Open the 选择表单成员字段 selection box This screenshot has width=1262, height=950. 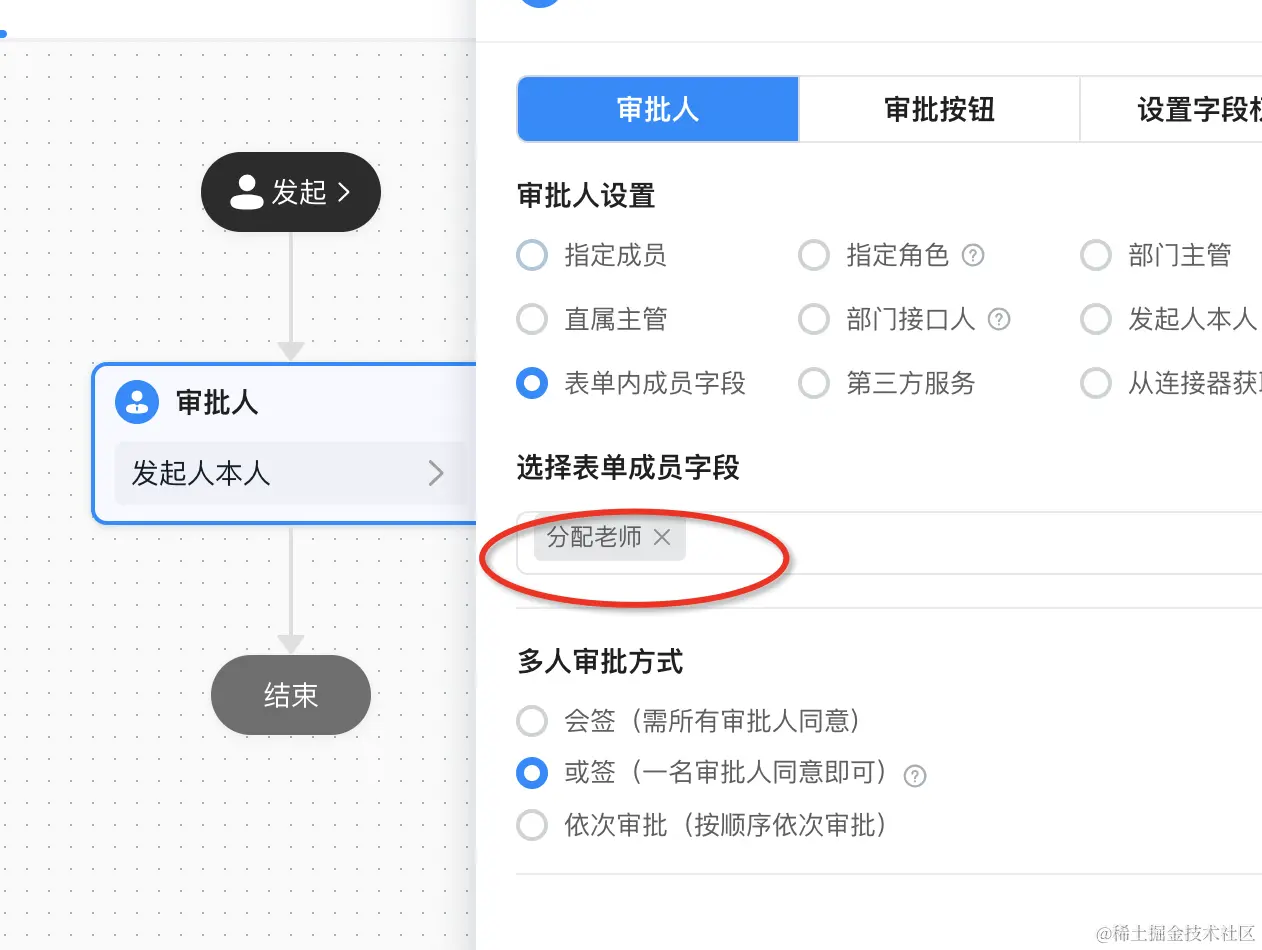tap(950, 543)
